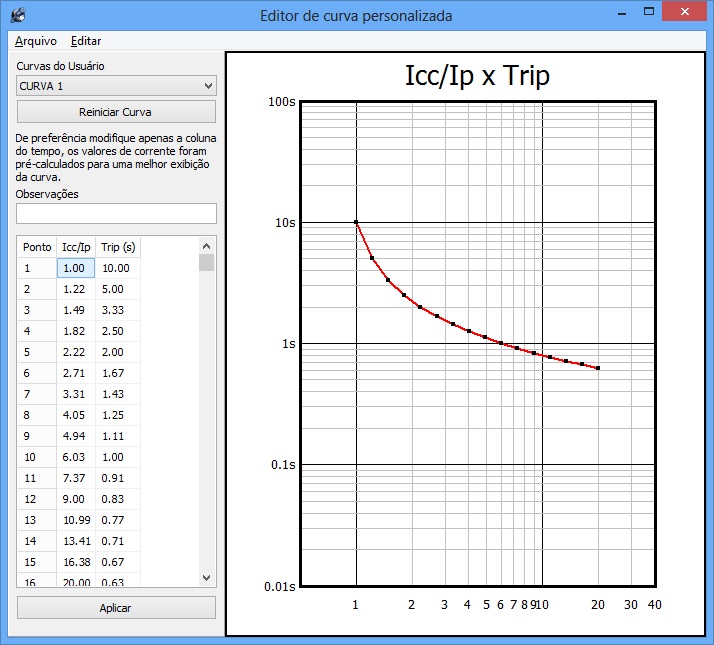Select Icc/Ip cell 9.00

(76, 499)
